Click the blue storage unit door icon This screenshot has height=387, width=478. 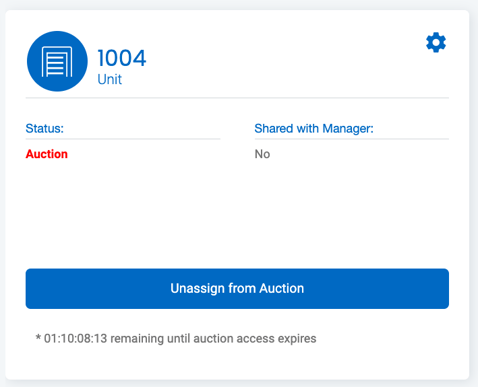coord(57,61)
